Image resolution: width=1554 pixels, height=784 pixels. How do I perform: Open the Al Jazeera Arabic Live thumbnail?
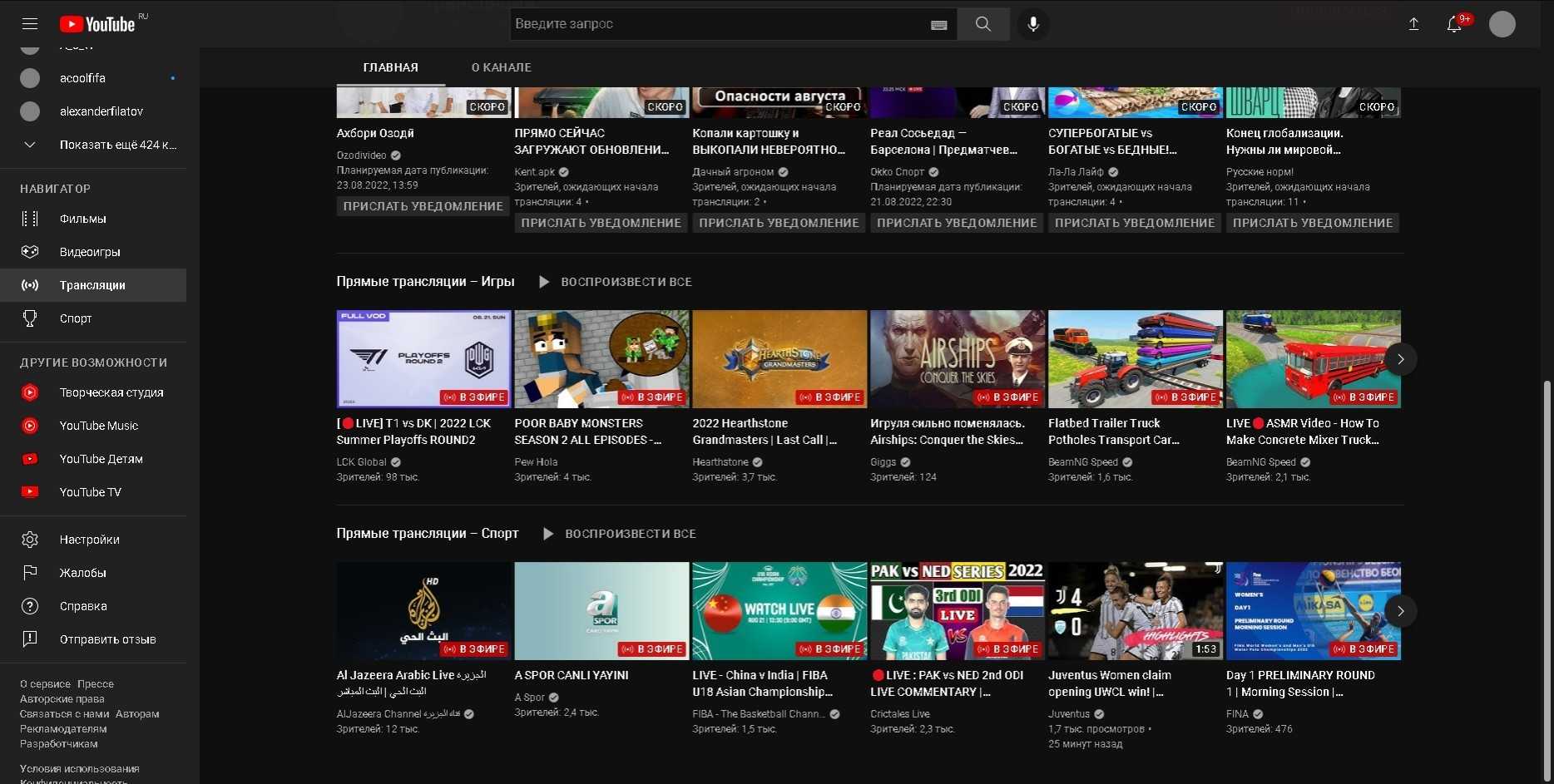point(423,611)
